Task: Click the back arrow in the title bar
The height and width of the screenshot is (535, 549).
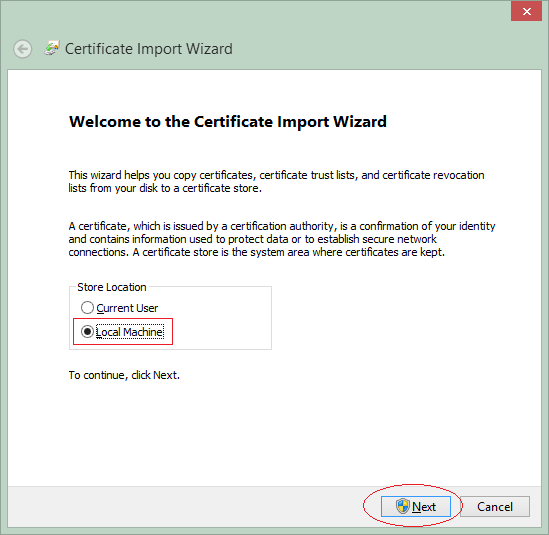Action: [x=23, y=49]
